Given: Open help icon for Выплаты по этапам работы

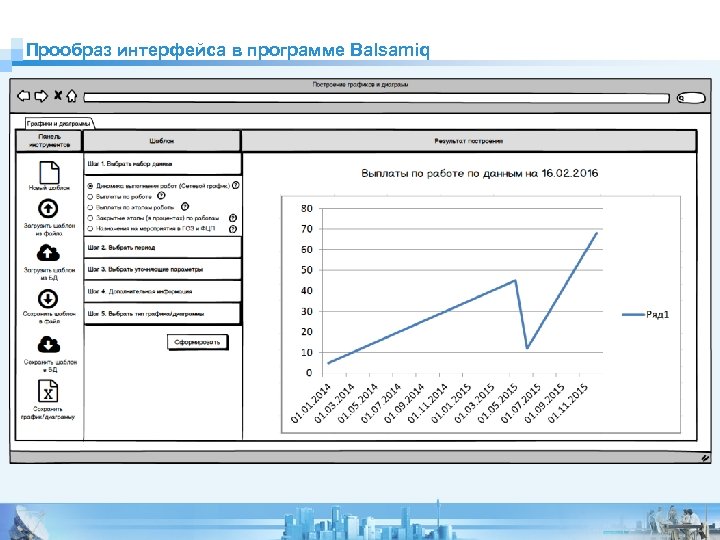Looking at the screenshot, I should (185, 207).
